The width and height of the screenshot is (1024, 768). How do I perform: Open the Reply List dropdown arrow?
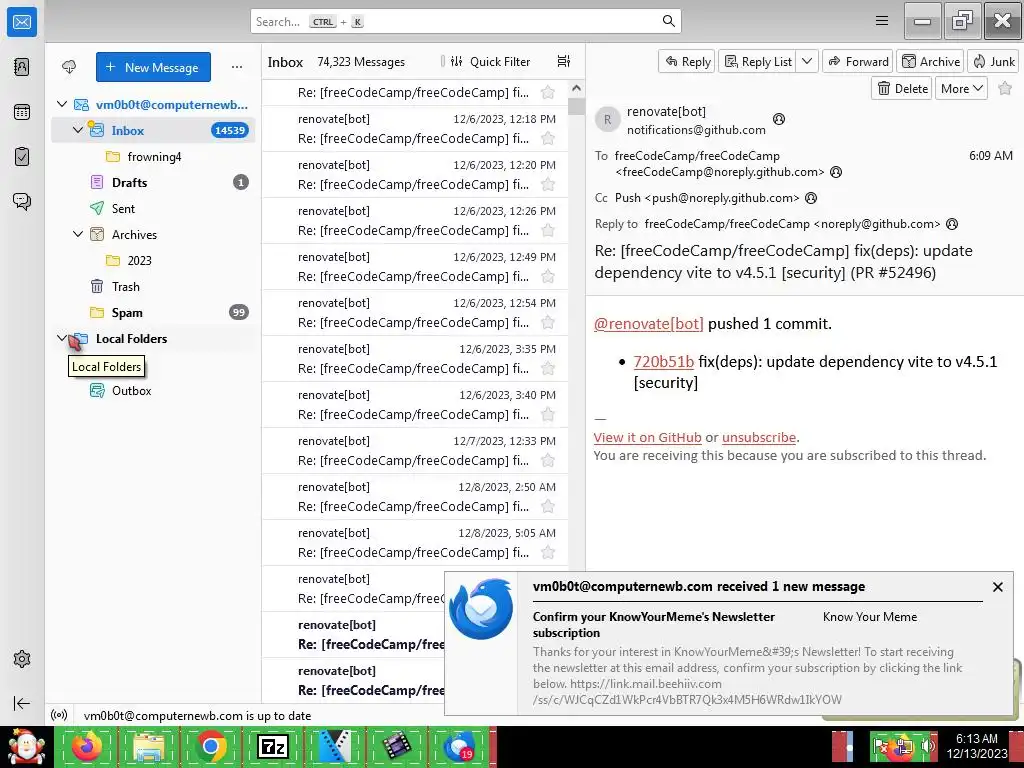pyautogui.click(x=807, y=61)
